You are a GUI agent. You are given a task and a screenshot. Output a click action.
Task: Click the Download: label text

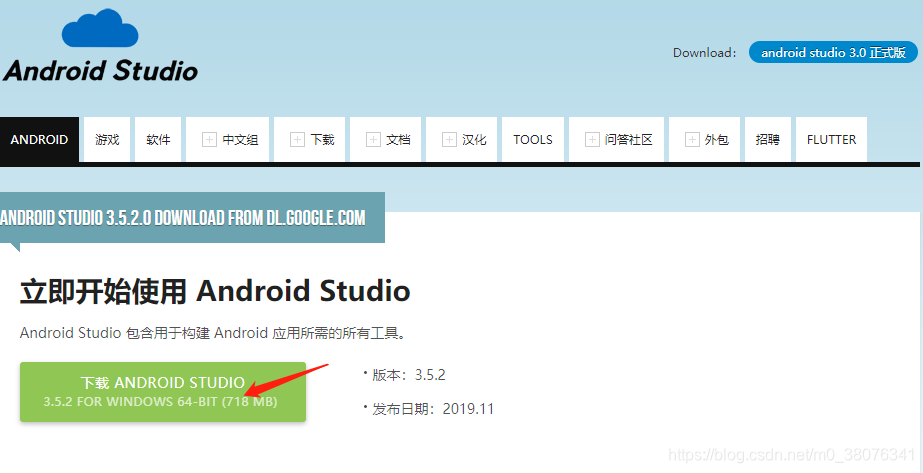point(705,52)
